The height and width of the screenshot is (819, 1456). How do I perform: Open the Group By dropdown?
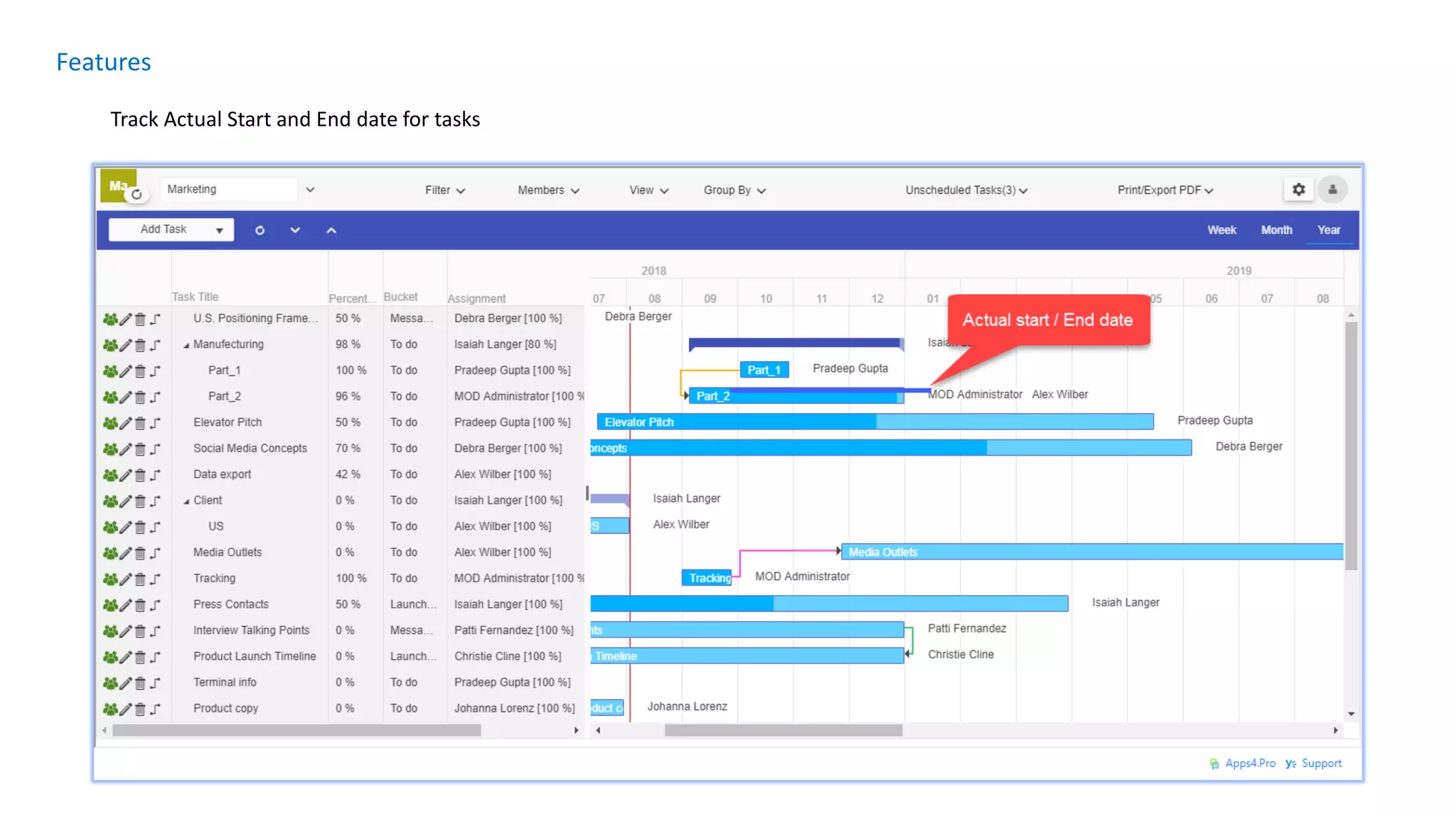tap(734, 191)
